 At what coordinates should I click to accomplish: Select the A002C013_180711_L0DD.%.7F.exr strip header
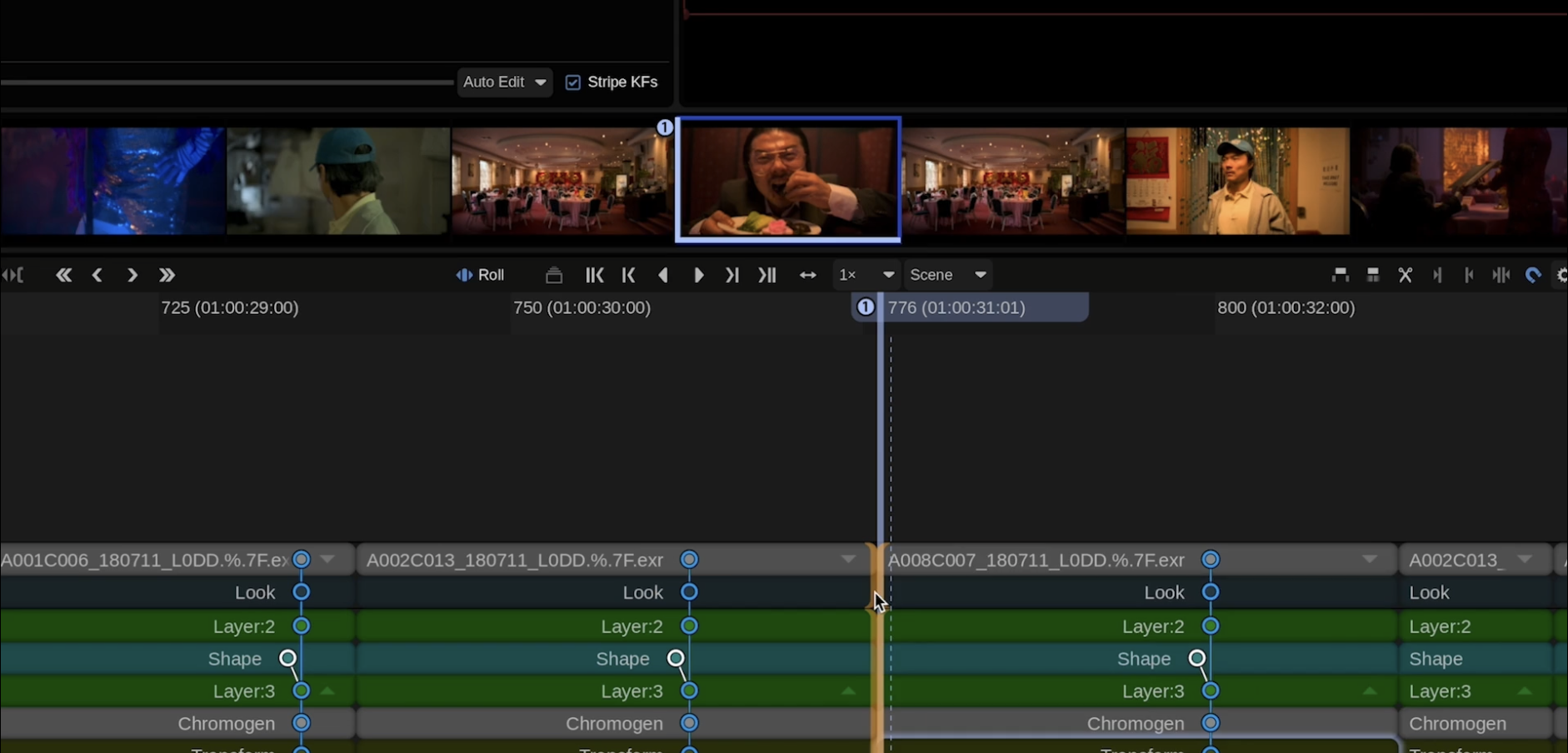[x=617, y=560]
